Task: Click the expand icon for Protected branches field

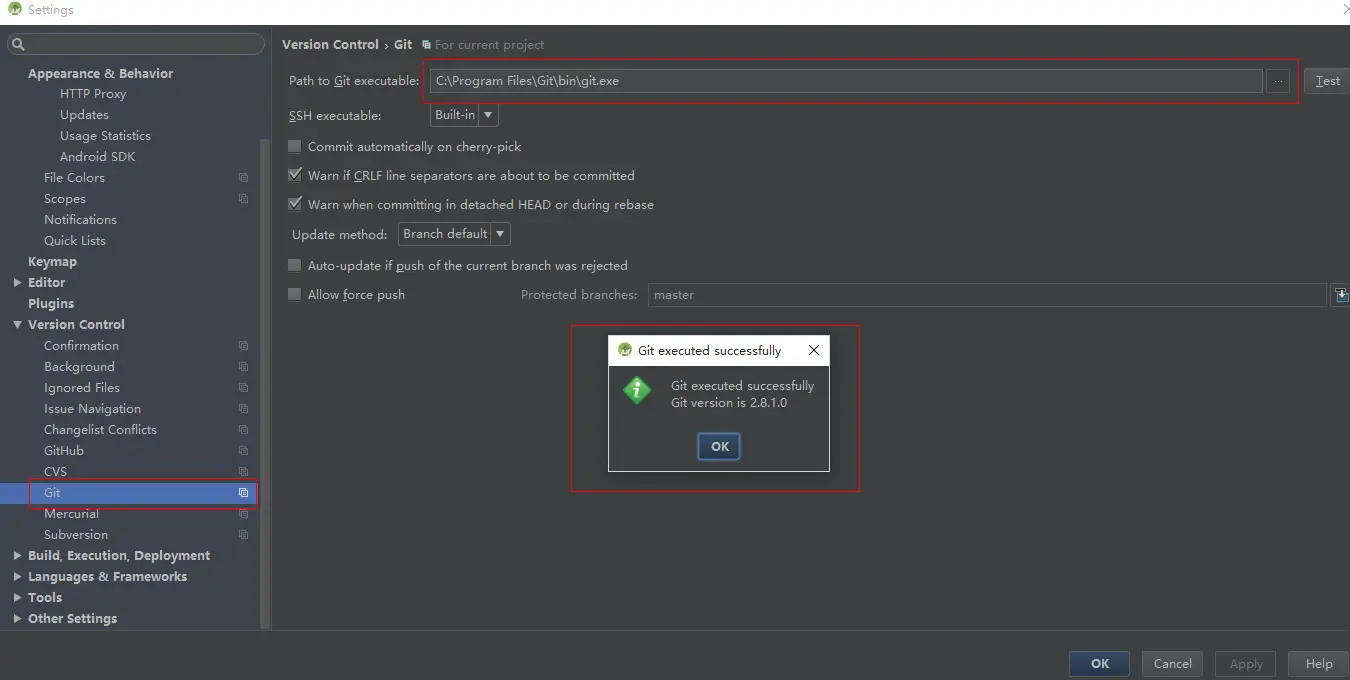Action: coord(1342,295)
